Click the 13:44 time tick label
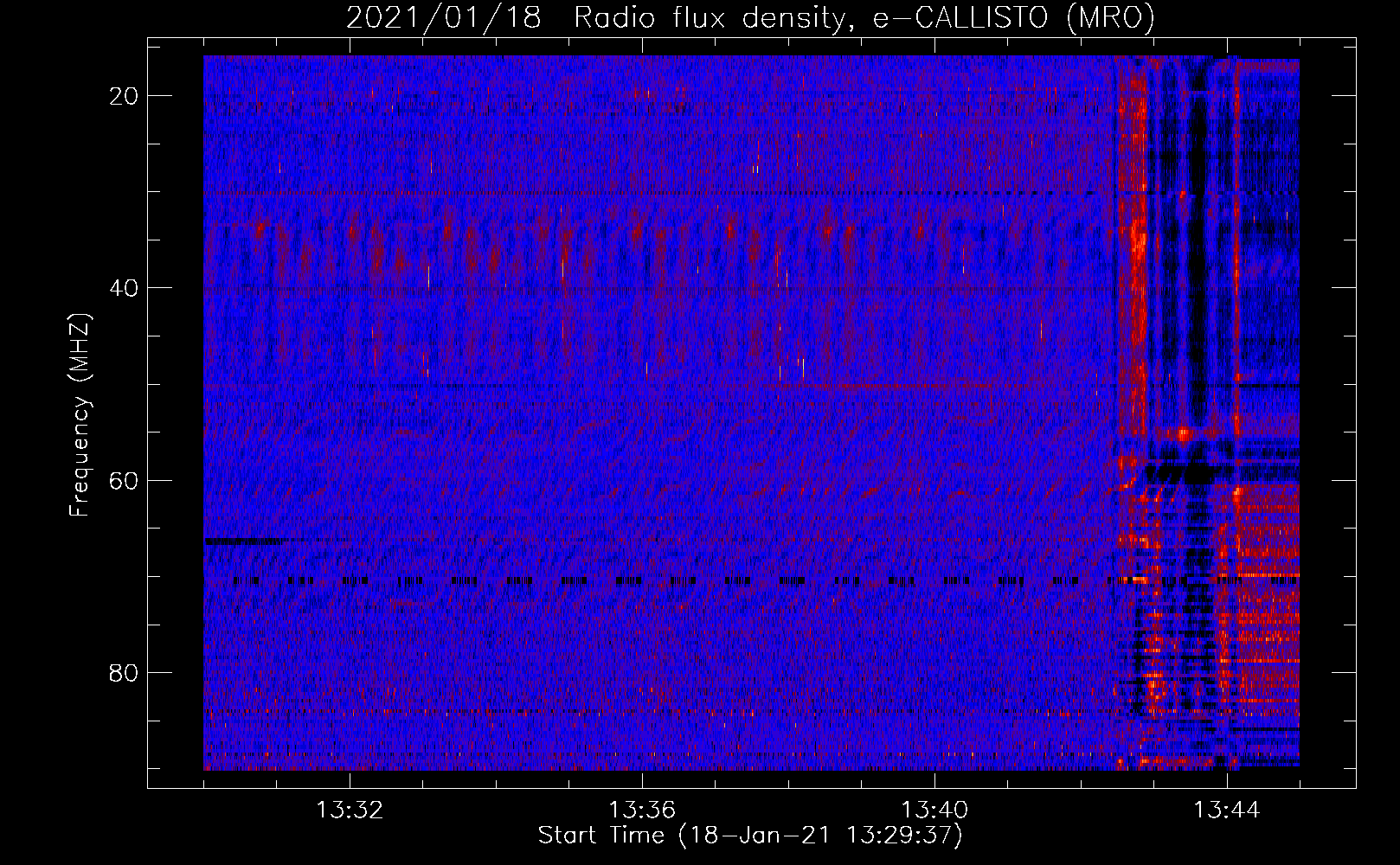 (1227, 811)
